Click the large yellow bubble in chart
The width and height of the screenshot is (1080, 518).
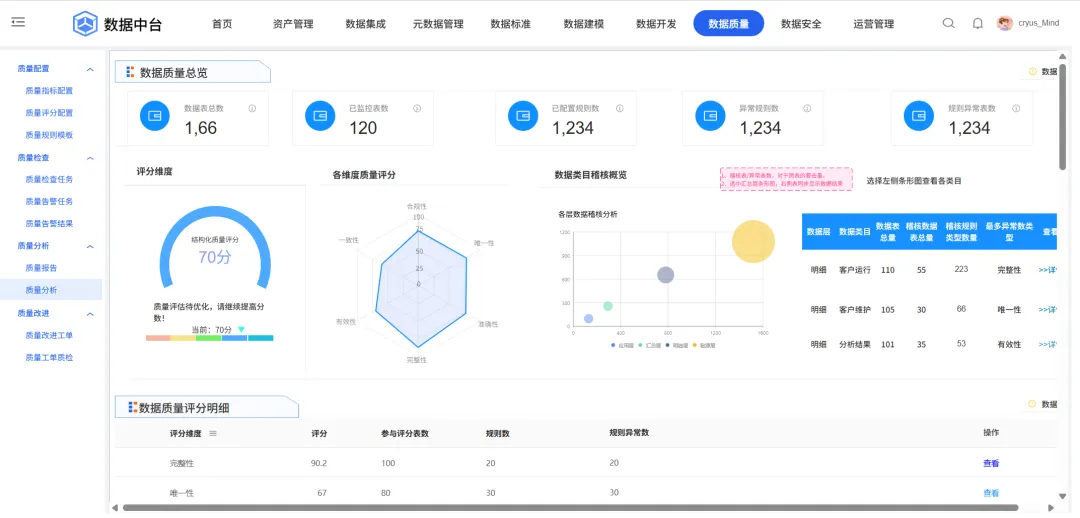[754, 242]
